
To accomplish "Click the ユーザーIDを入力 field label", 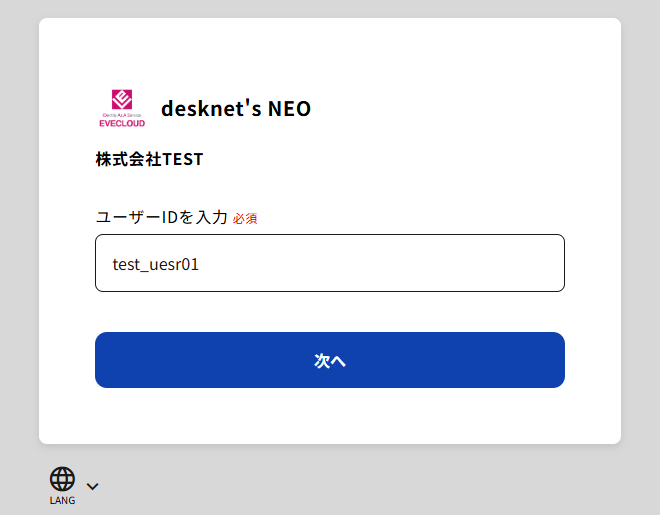I will (x=161, y=217).
